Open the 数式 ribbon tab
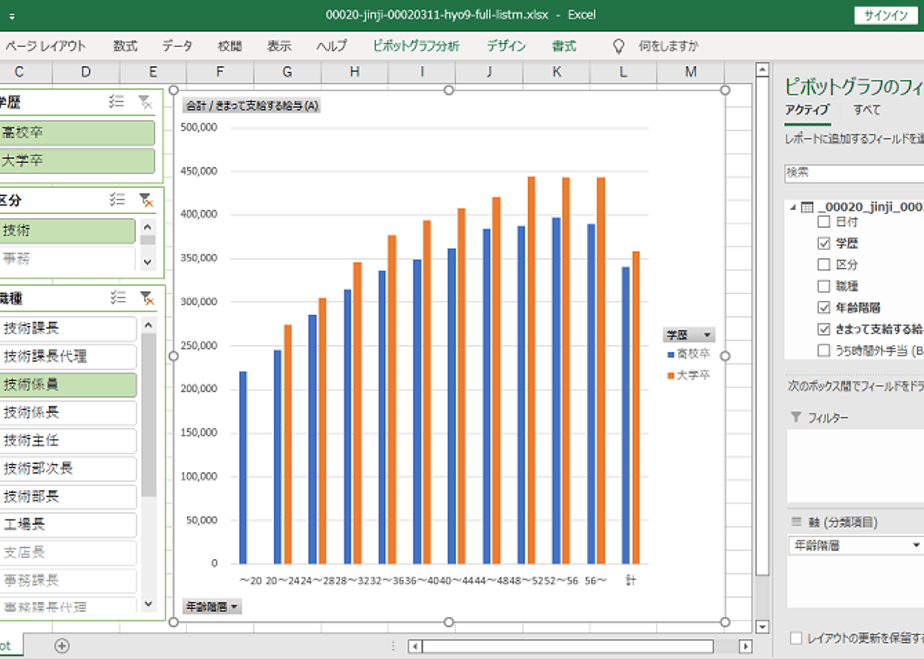Viewport: 924px width, 660px height. (125, 46)
